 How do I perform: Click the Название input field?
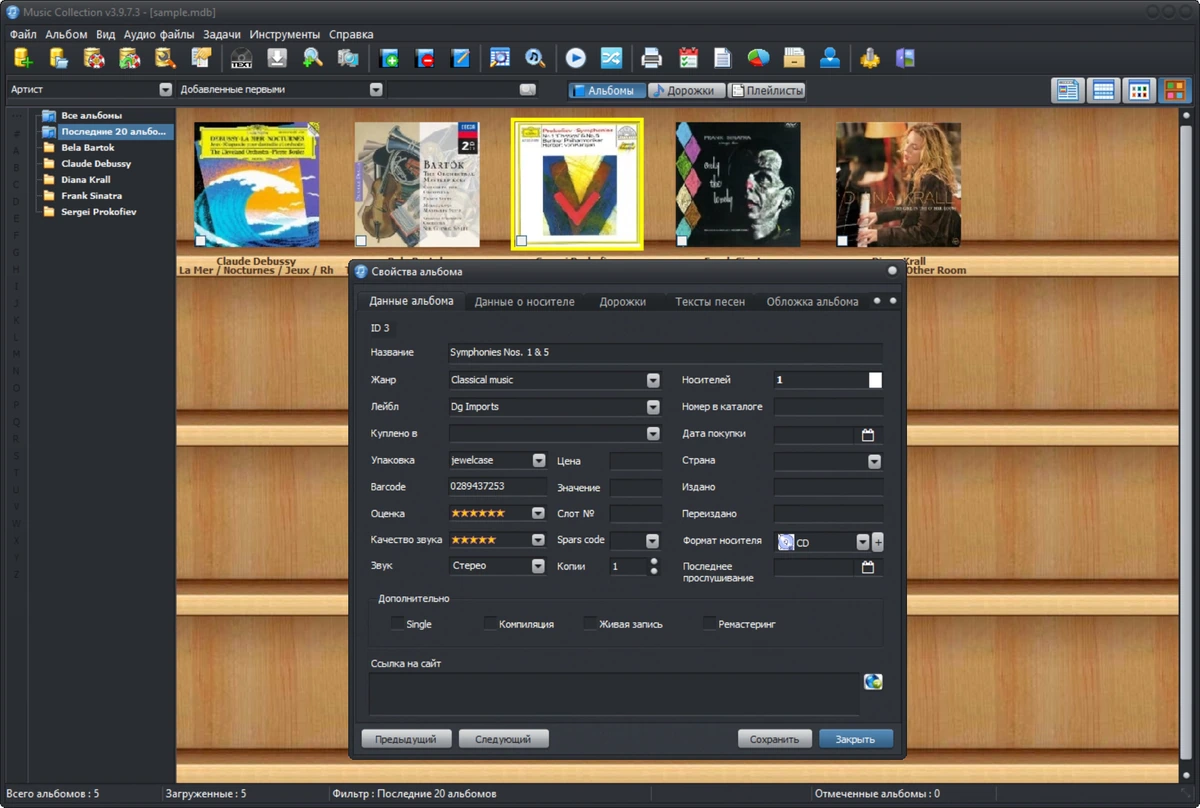[665, 352]
